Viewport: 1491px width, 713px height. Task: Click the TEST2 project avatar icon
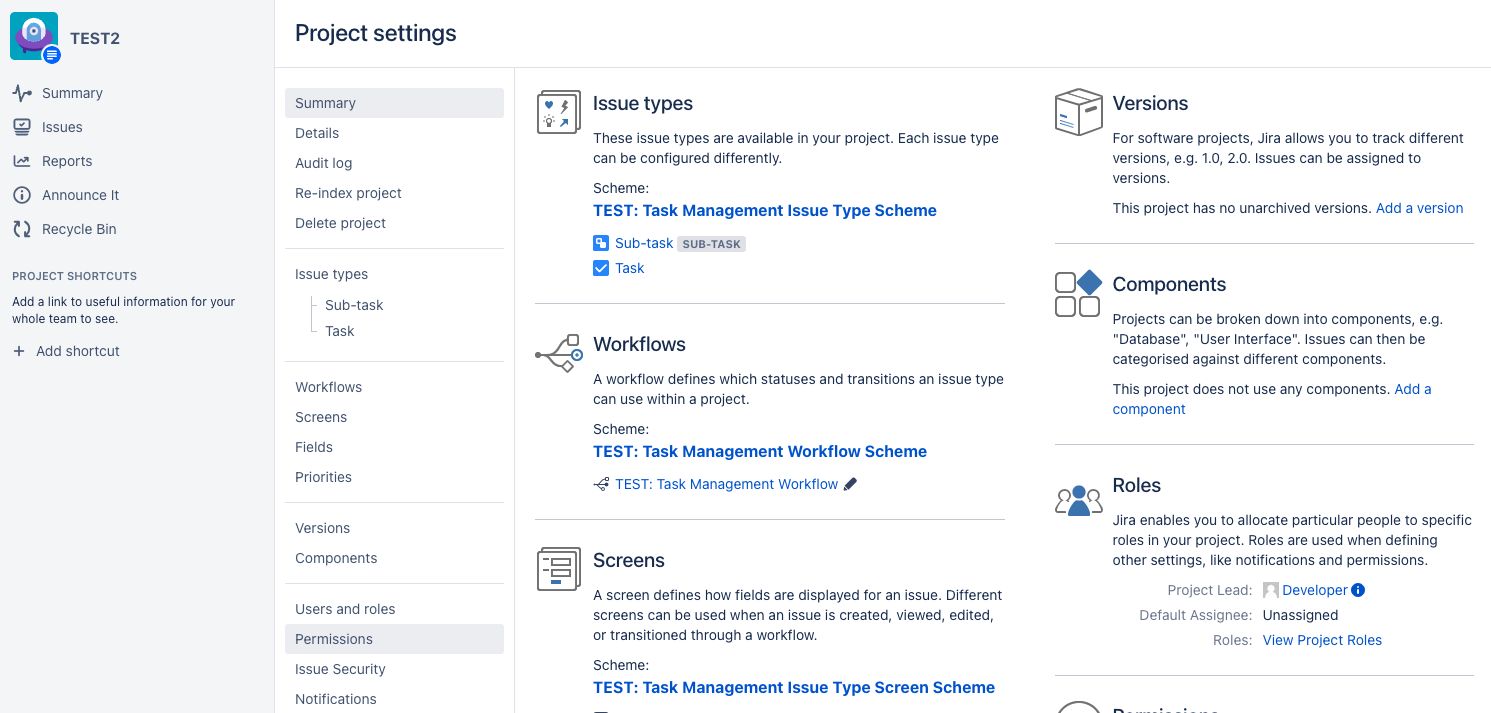(x=34, y=37)
